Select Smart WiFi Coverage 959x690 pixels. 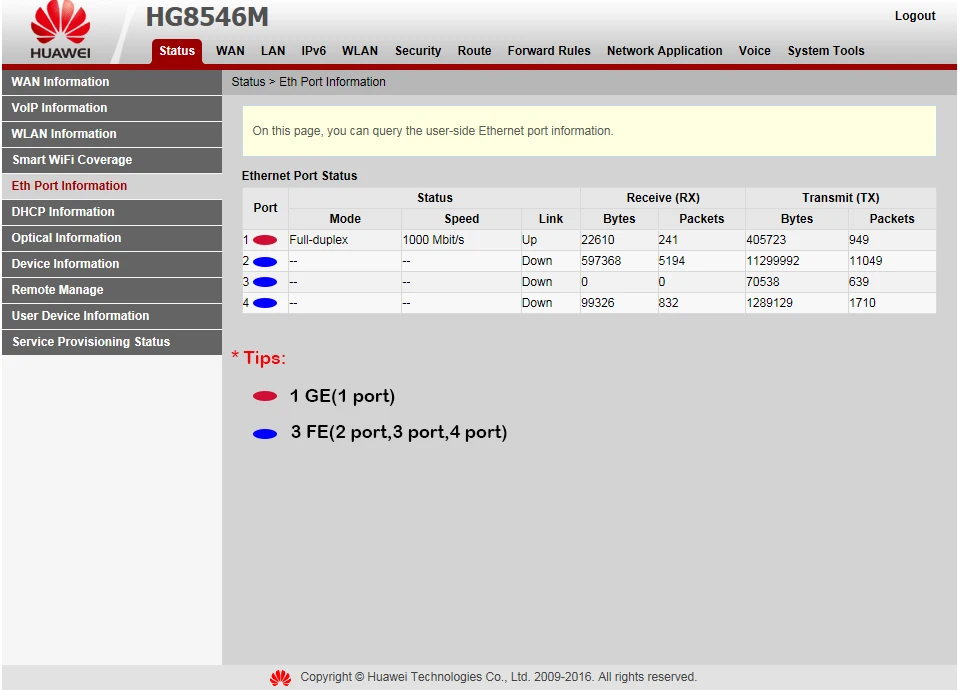pyautogui.click(x=112, y=160)
